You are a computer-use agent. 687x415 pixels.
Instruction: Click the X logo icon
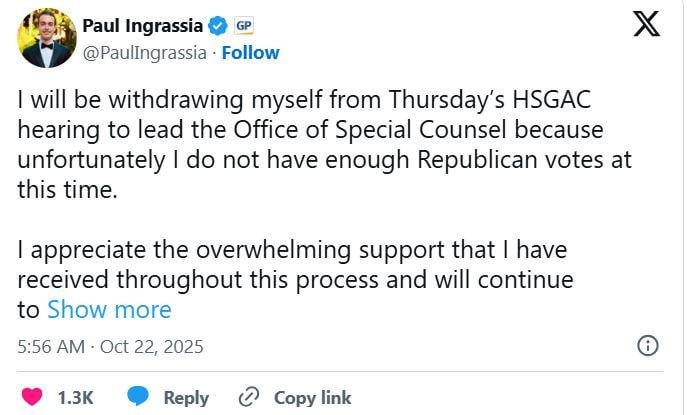coord(647,25)
